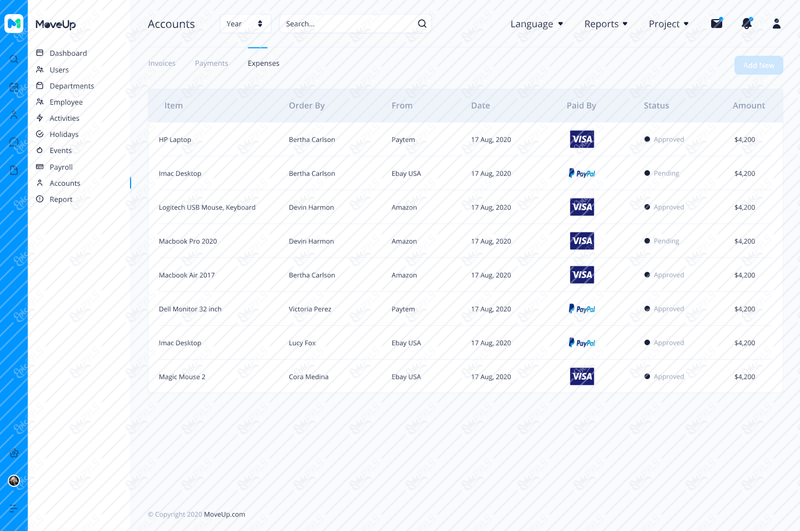Click the user avatar in blue rail
This screenshot has height=531, width=800.
coord(14,481)
